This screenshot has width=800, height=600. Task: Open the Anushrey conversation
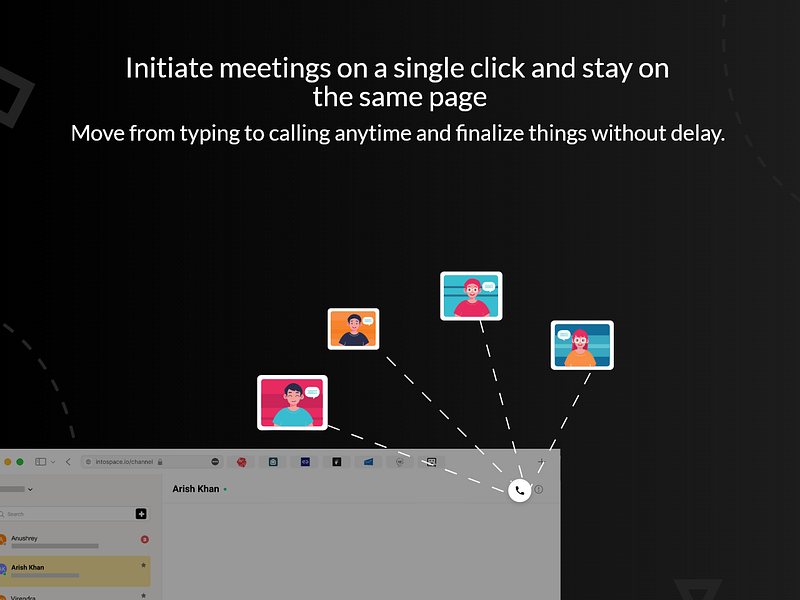click(x=75, y=541)
